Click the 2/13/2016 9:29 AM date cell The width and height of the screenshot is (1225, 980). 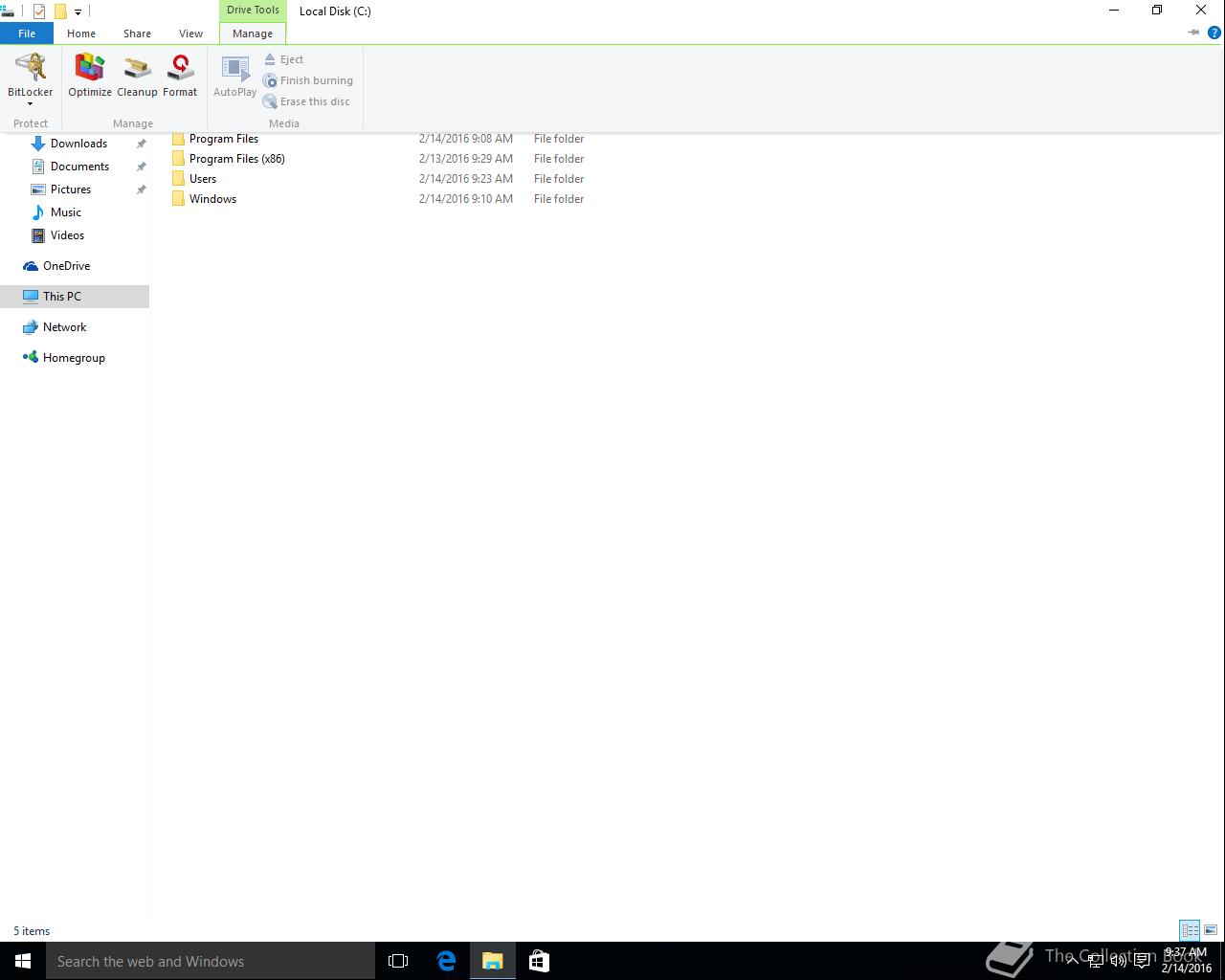tap(466, 159)
